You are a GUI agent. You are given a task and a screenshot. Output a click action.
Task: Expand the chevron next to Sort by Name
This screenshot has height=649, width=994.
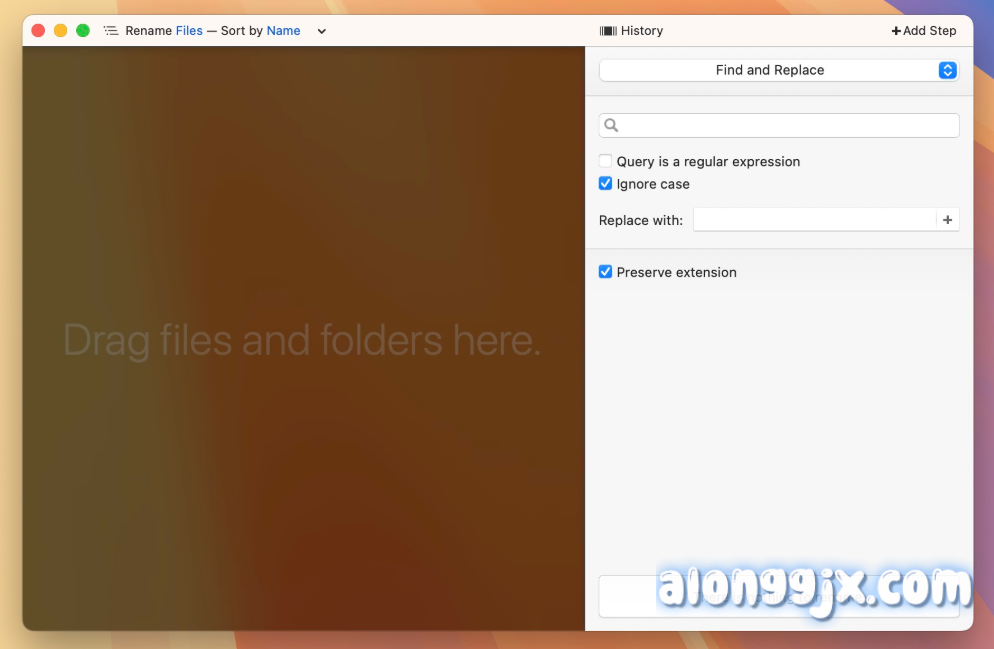click(x=322, y=31)
